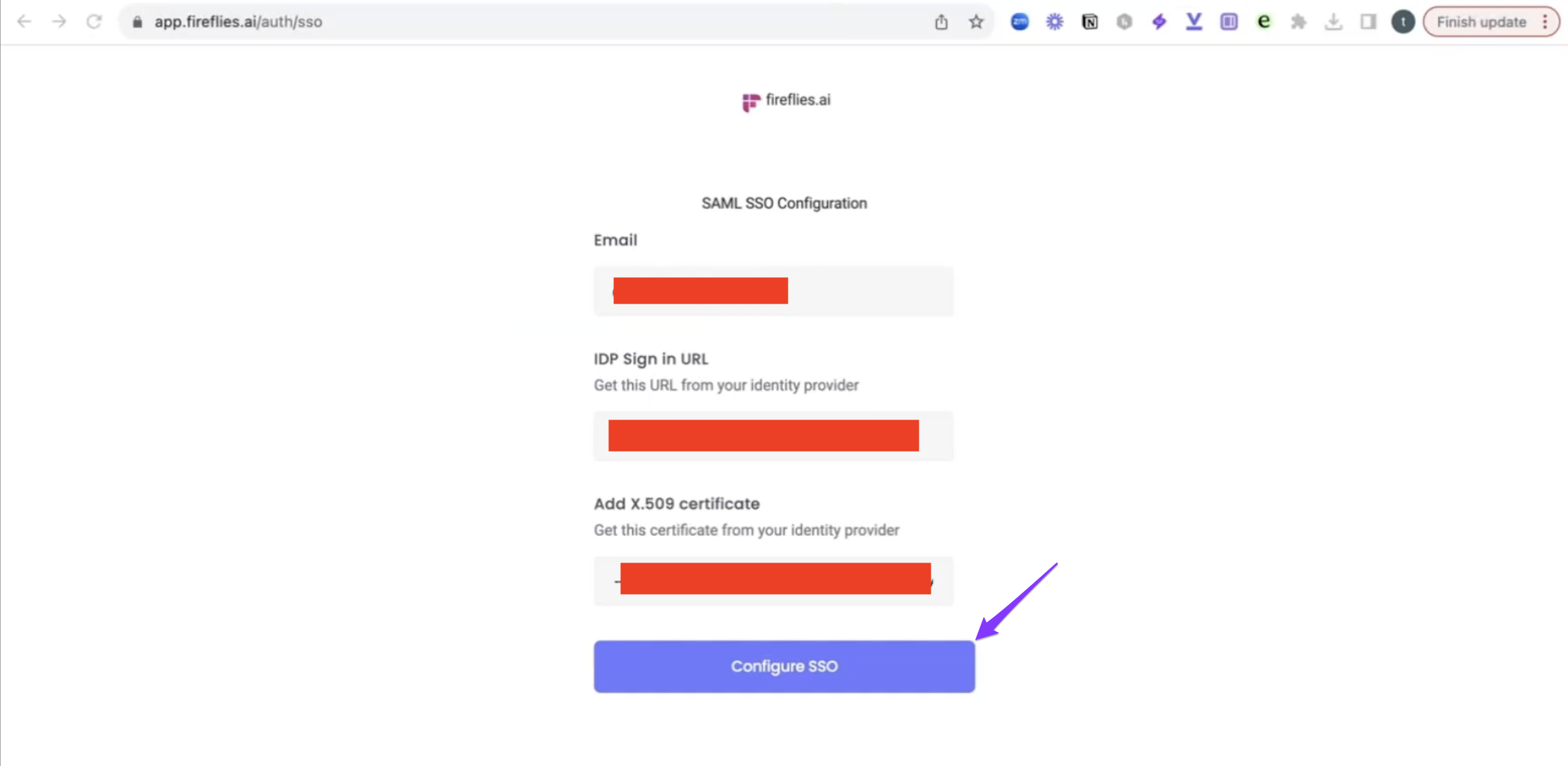The height and width of the screenshot is (766, 1568).
Task: Bookmark this page with star icon
Action: (976, 22)
